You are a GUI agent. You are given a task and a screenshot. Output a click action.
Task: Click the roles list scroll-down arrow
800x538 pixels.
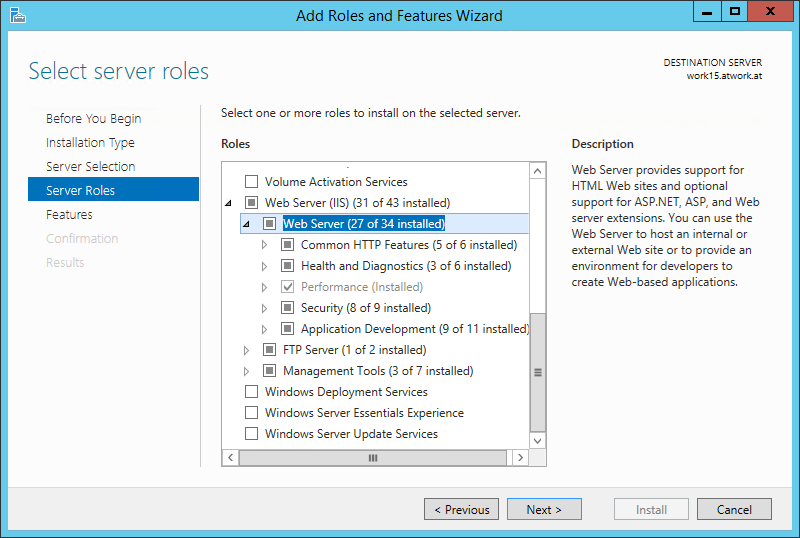[x=538, y=440]
